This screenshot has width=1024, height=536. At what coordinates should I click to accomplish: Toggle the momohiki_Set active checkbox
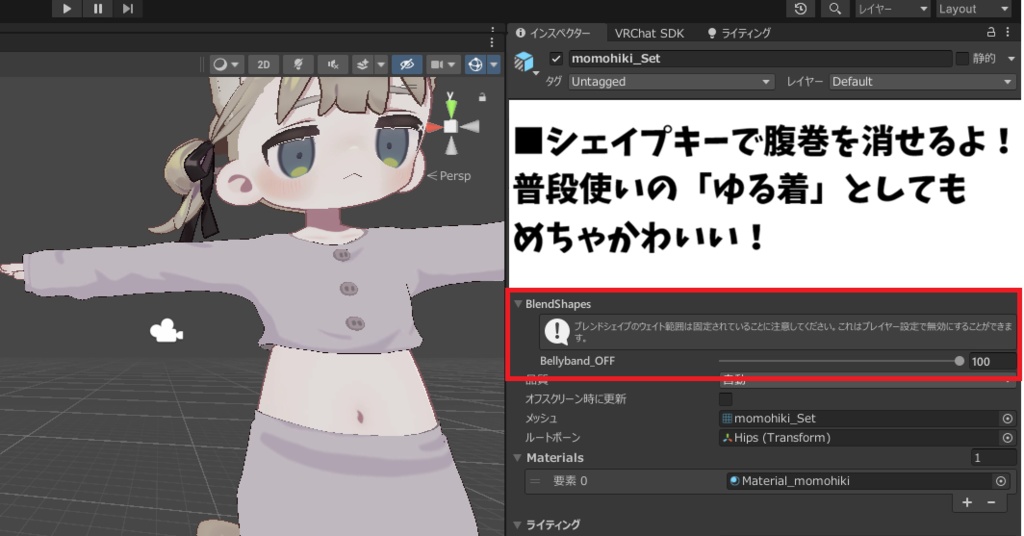(x=556, y=59)
